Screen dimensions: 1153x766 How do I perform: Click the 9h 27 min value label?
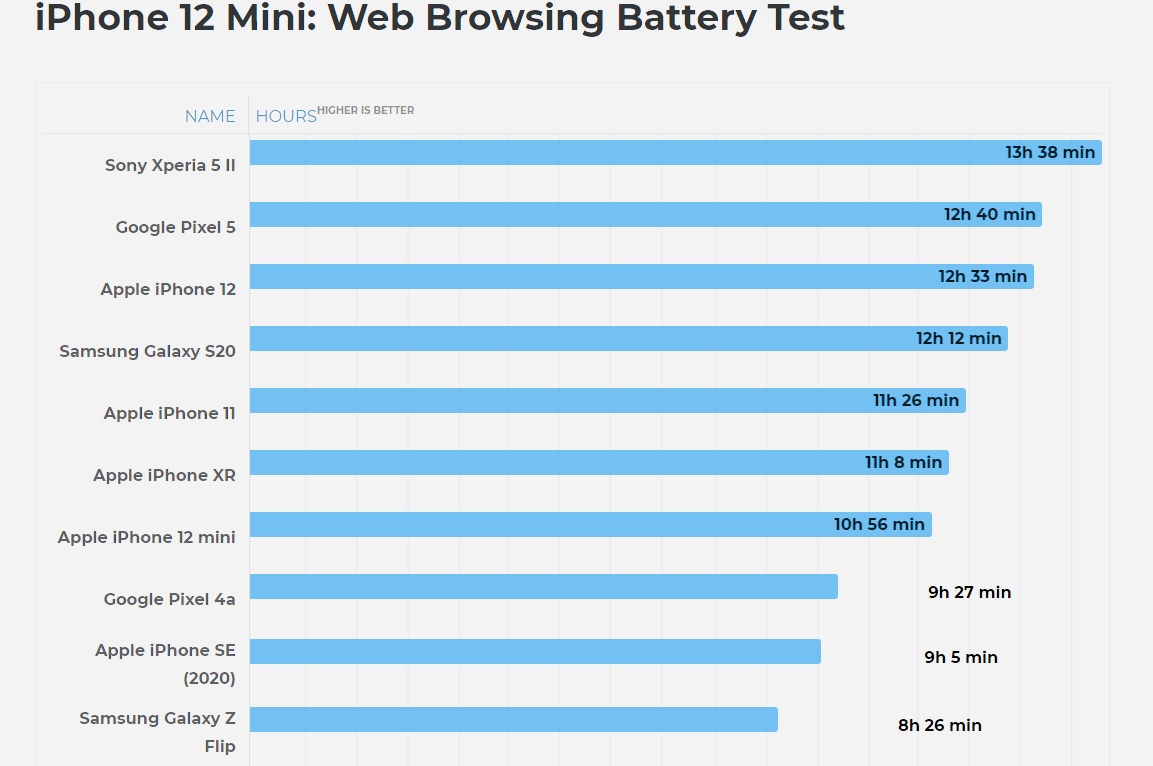pyautogui.click(x=969, y=592)
